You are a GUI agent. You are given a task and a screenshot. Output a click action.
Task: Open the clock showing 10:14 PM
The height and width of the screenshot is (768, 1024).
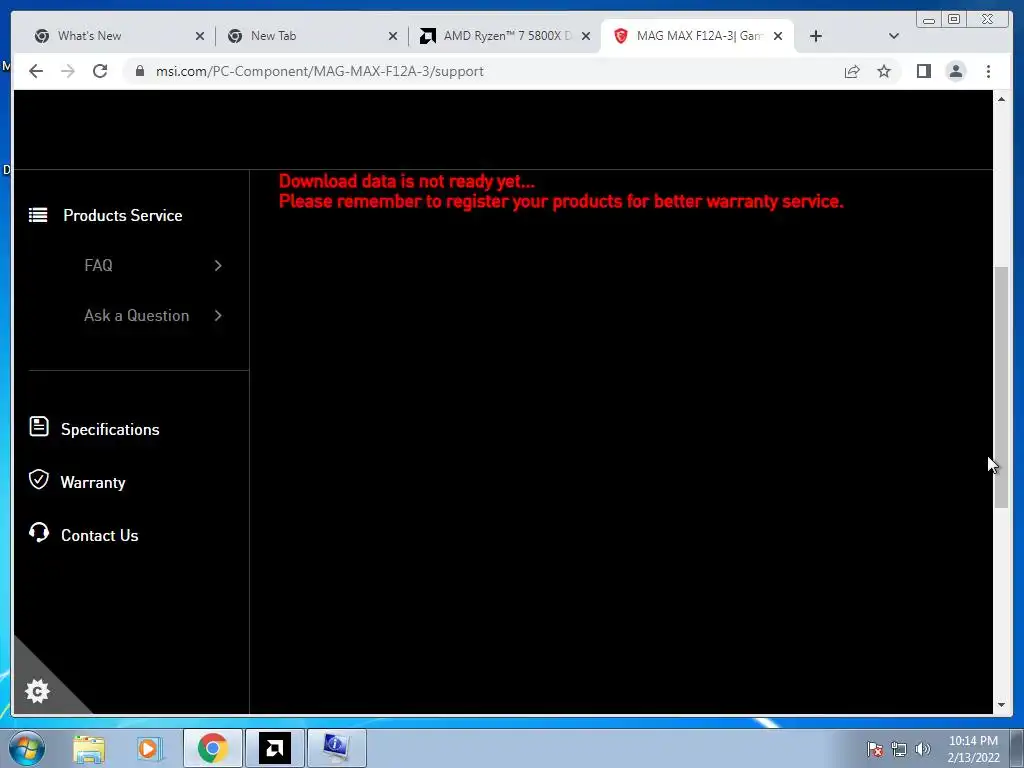[973, 749]
